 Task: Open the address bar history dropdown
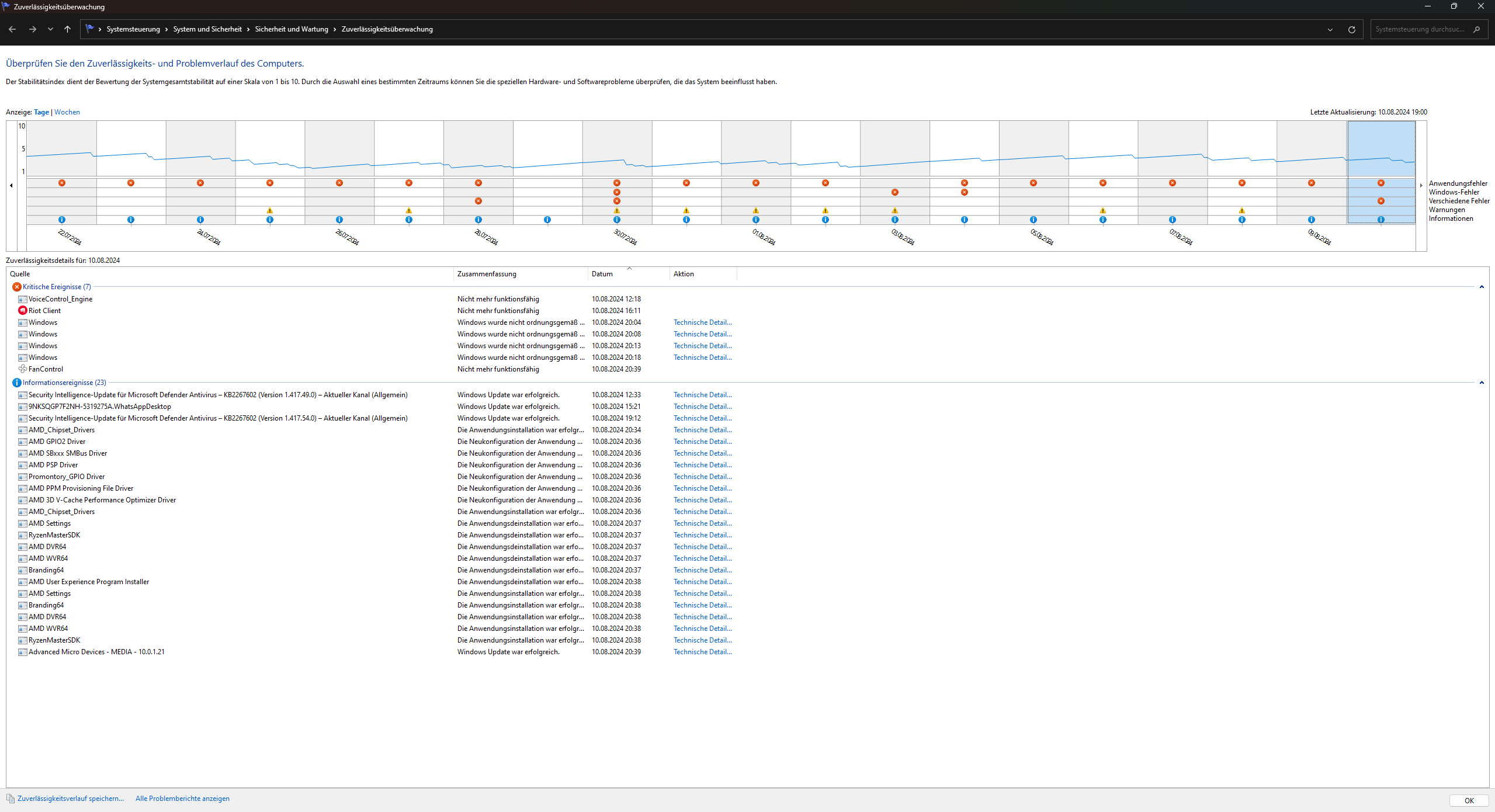(x=1330, y=29)
